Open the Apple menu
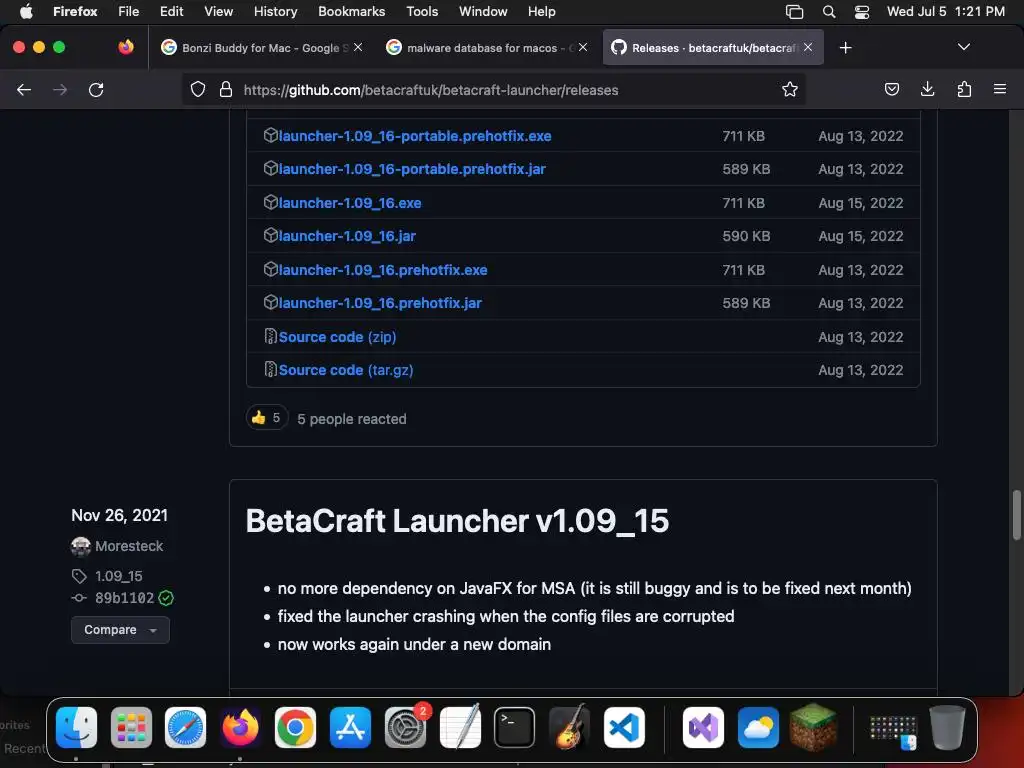Viewport: 1024px width, 768px height. [x=26, y=11]
